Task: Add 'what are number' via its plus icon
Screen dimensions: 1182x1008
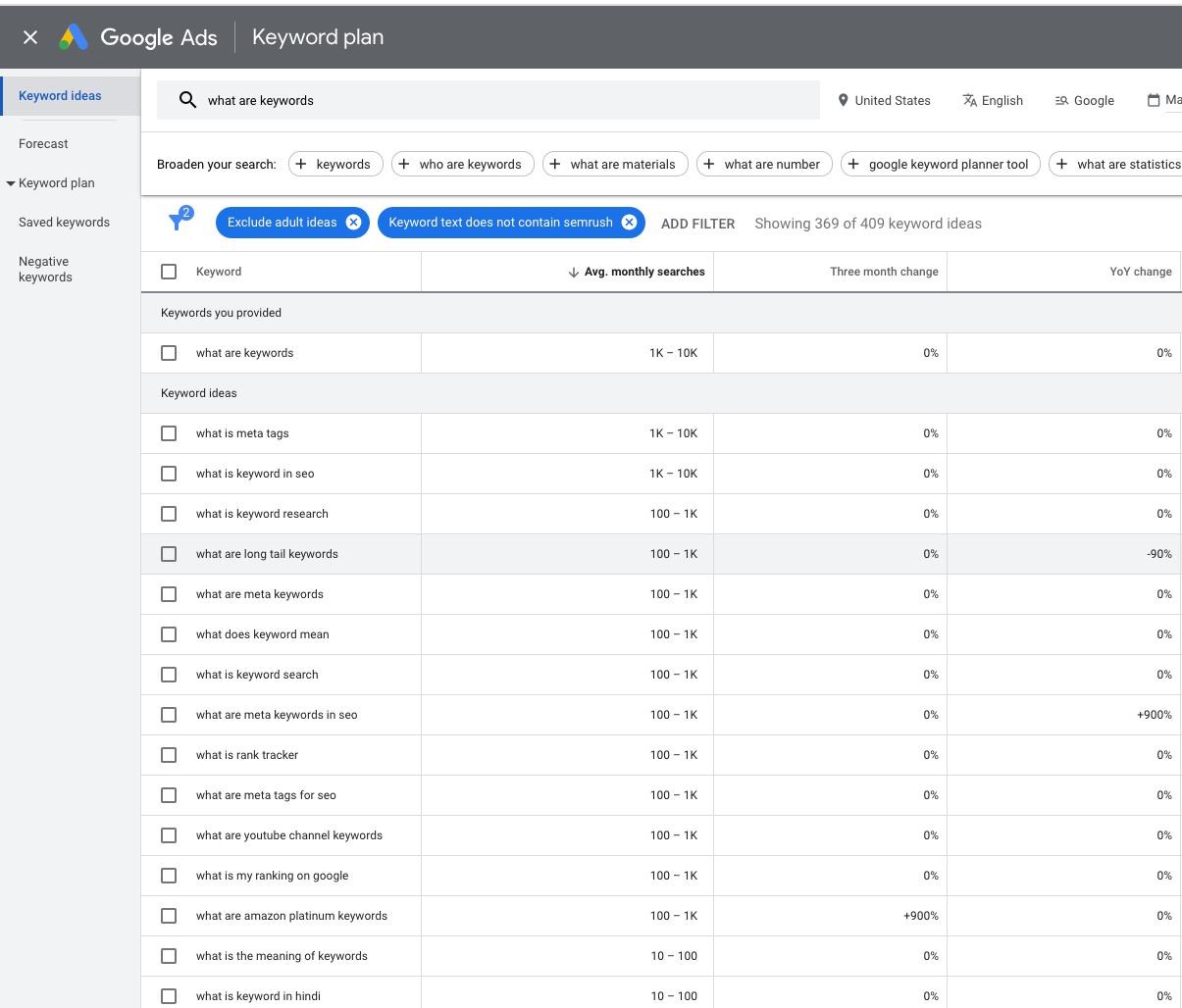Action: 709,164
